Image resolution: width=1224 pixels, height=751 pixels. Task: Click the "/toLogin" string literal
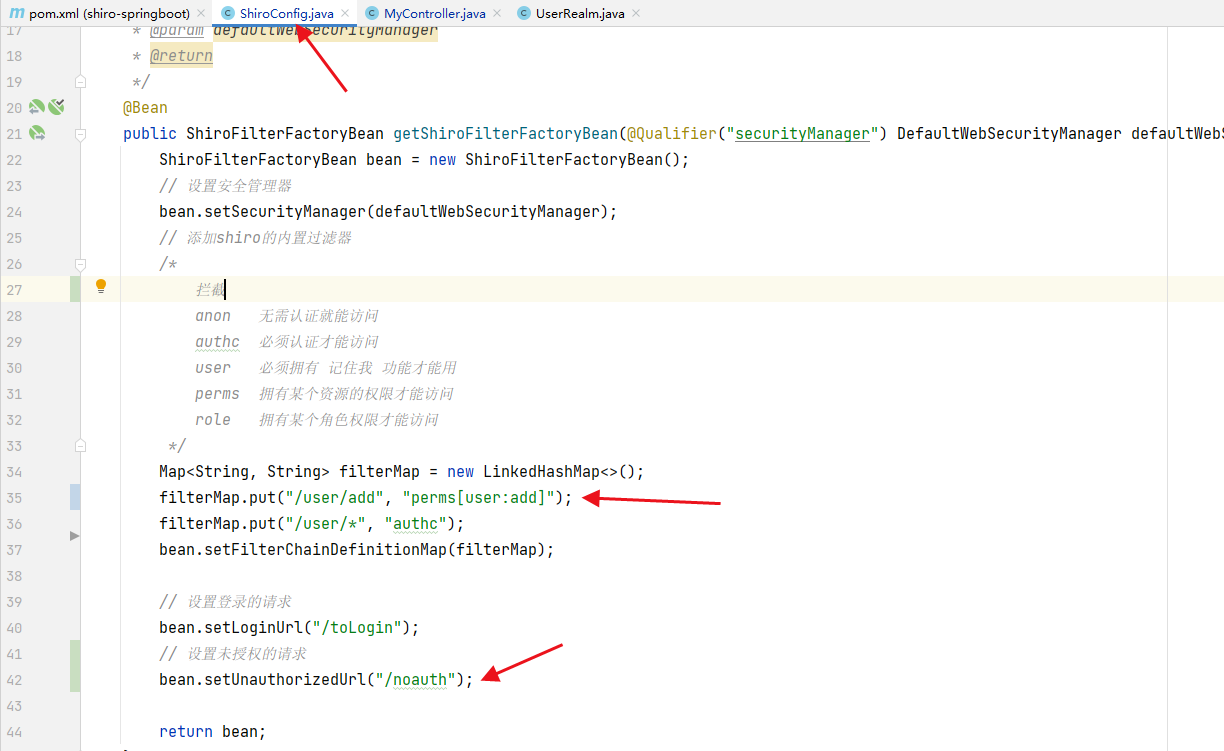pos(357,627)
